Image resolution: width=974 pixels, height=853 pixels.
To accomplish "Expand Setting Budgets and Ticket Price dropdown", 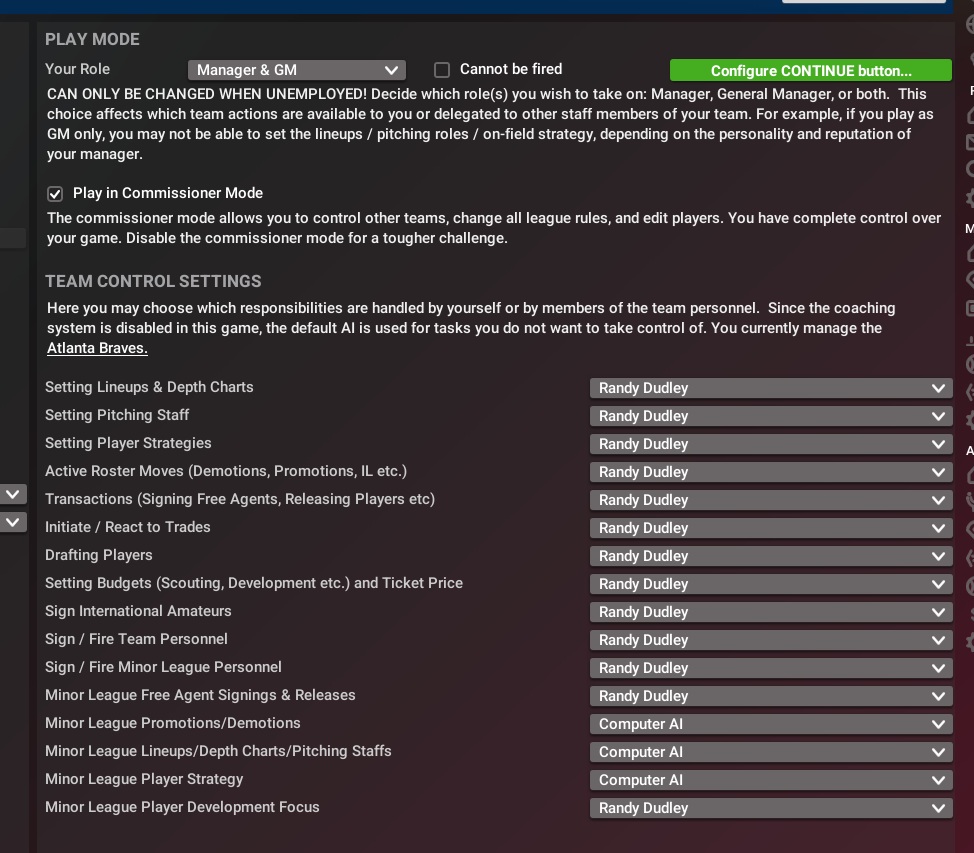I will point(770,584).
